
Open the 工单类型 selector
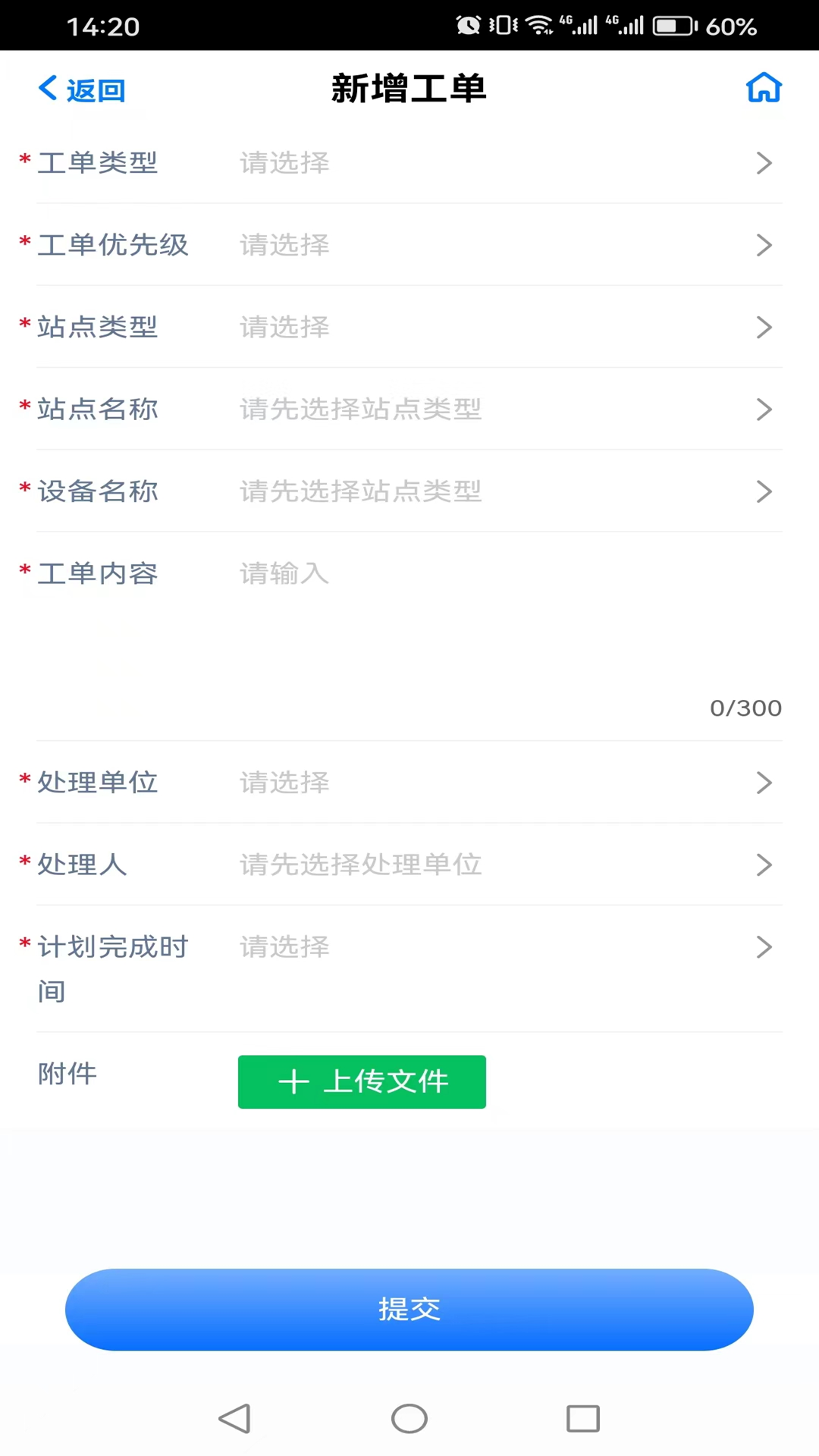[x=500, y=163]
